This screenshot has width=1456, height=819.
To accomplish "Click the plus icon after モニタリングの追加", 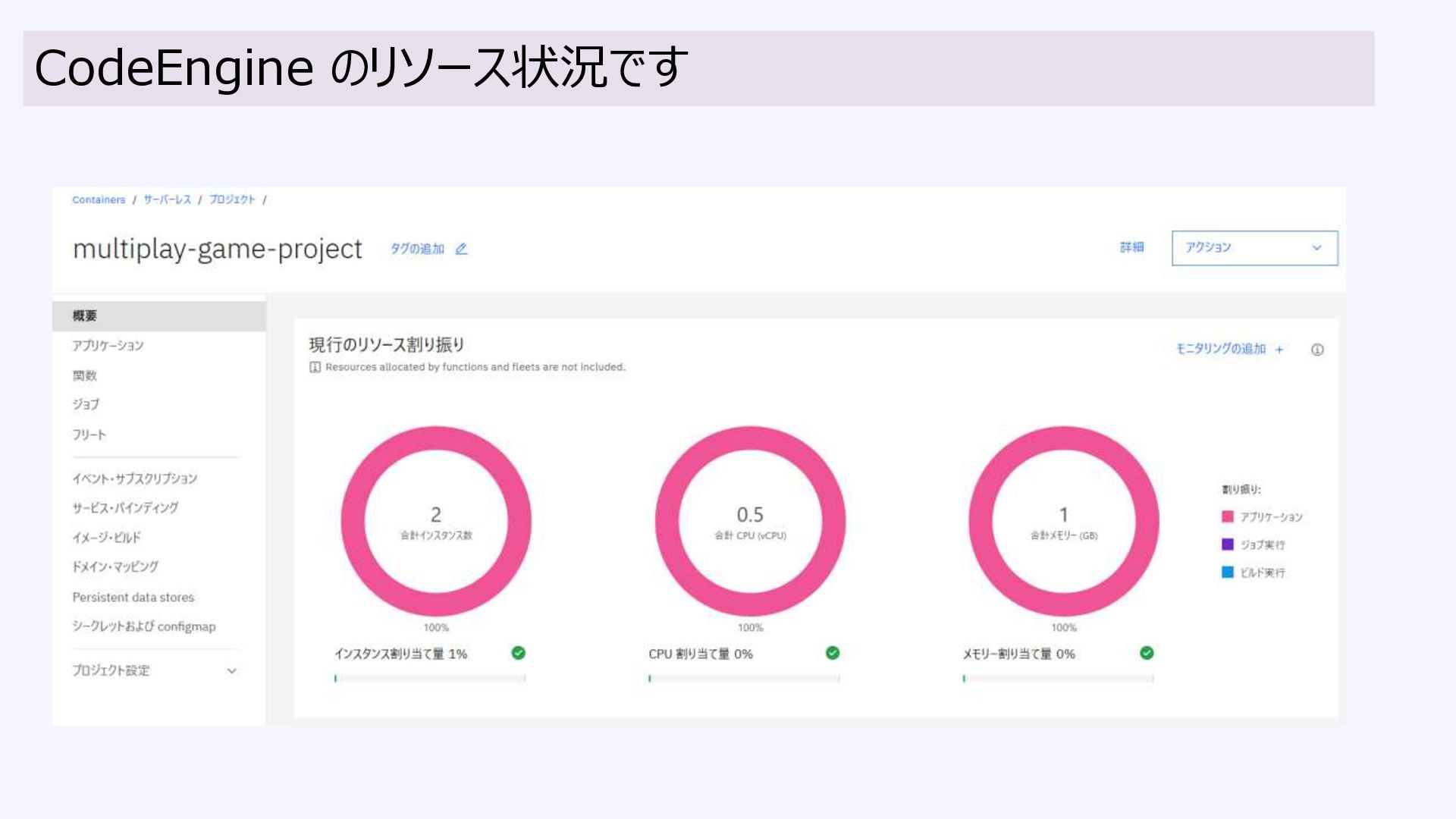I will tap(1279, 350).
